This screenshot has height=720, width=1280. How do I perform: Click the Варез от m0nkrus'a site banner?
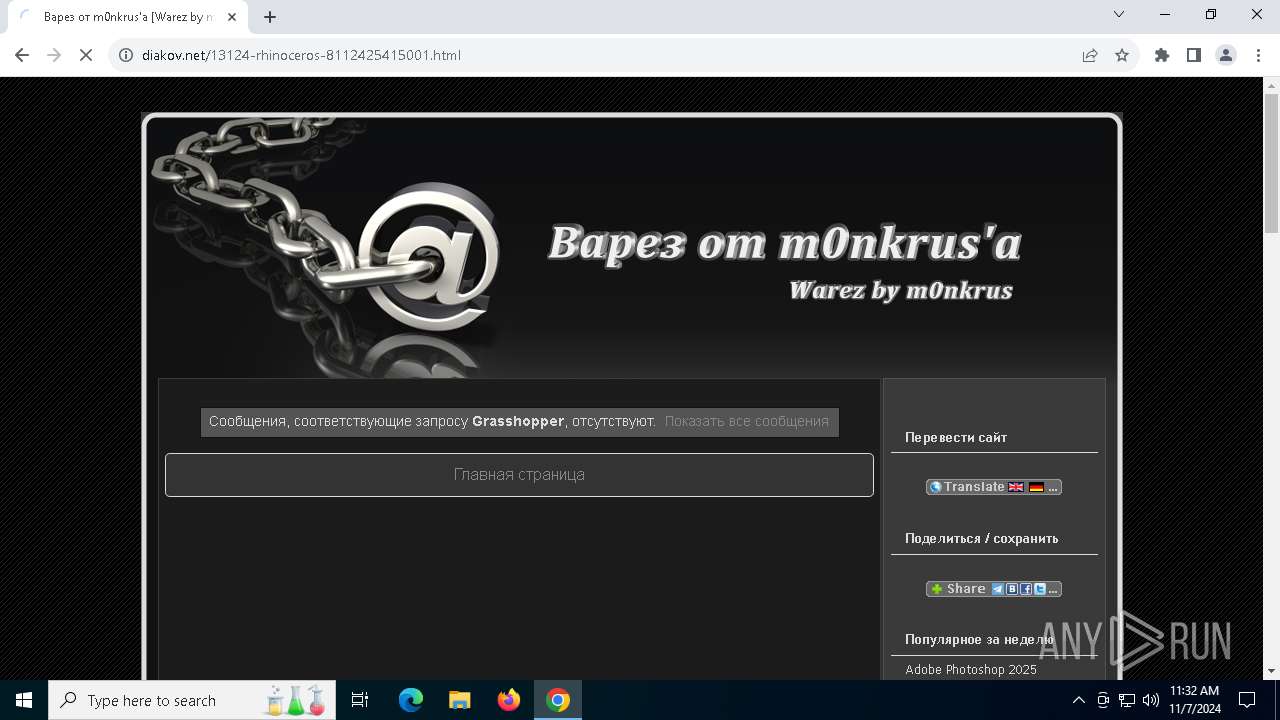click(x=632, y=247)
